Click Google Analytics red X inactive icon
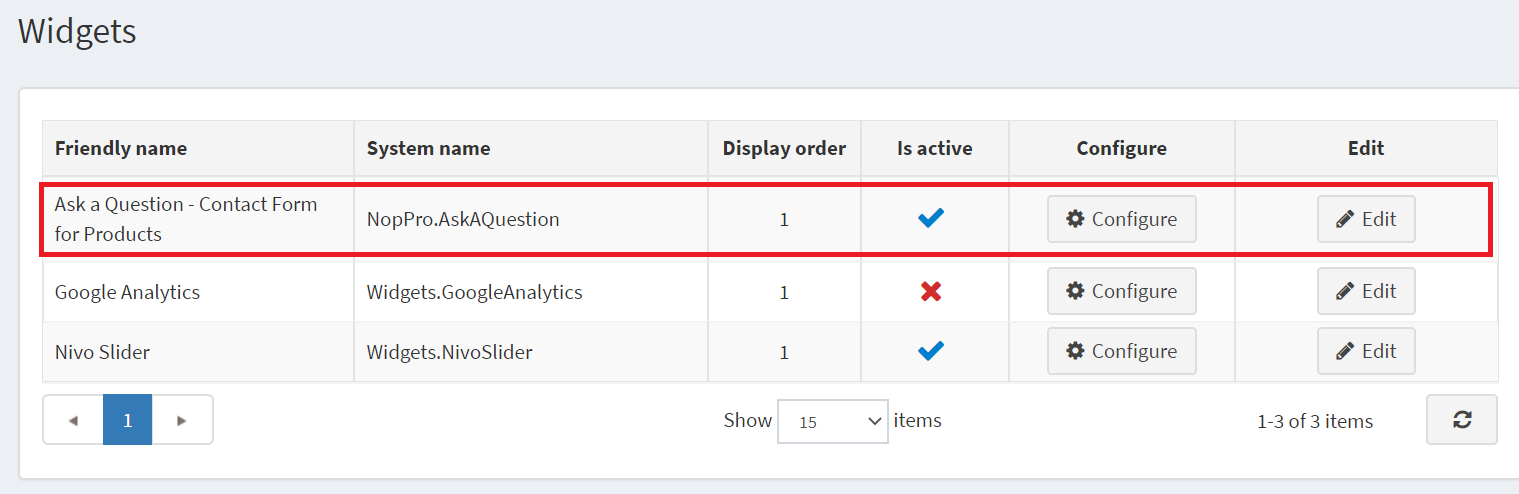This screenshot has width=1519, height=494. 931,292
